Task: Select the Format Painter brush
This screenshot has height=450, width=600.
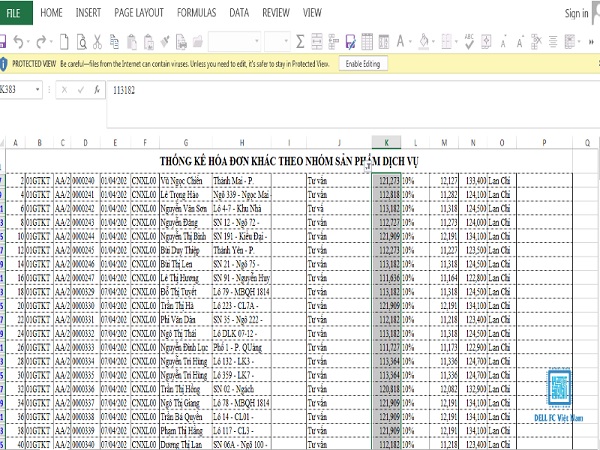Action: 165,41
